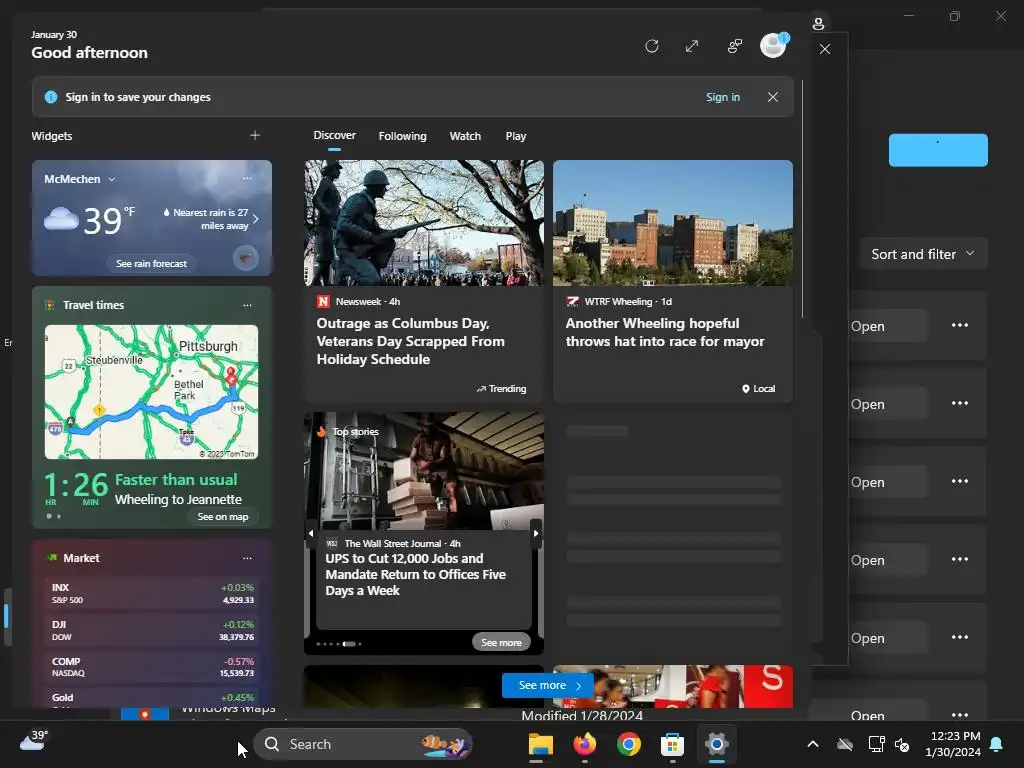The image size is (1024, 768).
Task: Open the Travel times map thumbnail
Action: click(x=152, y=392)
